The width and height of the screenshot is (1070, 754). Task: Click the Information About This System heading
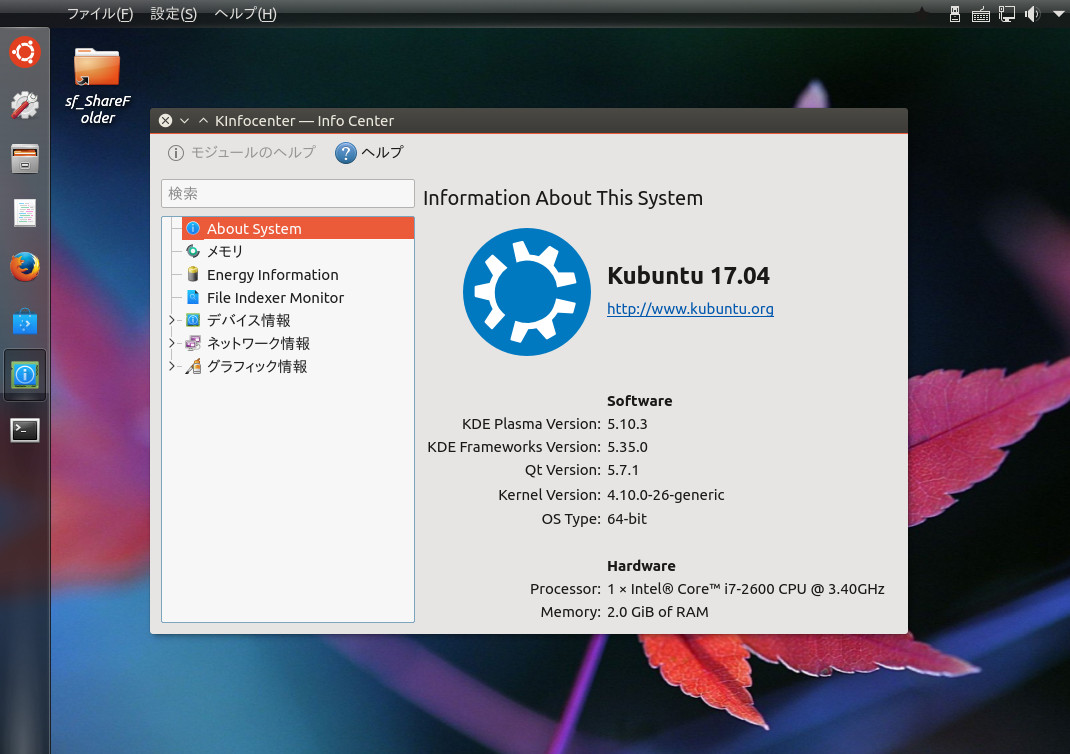click(x=563, y=198)
